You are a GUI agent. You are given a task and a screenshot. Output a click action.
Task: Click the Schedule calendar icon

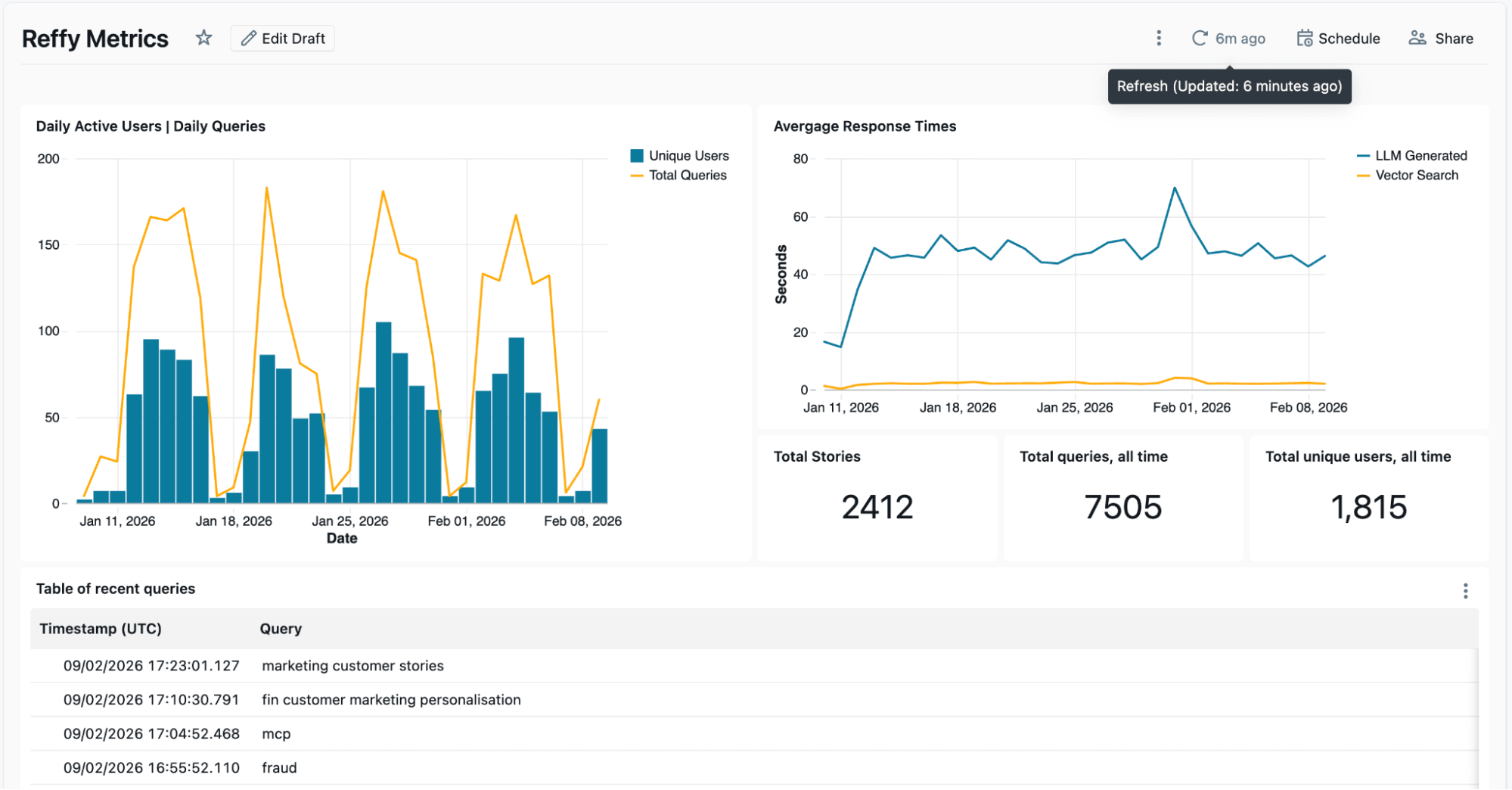[x=1305, y=39]
